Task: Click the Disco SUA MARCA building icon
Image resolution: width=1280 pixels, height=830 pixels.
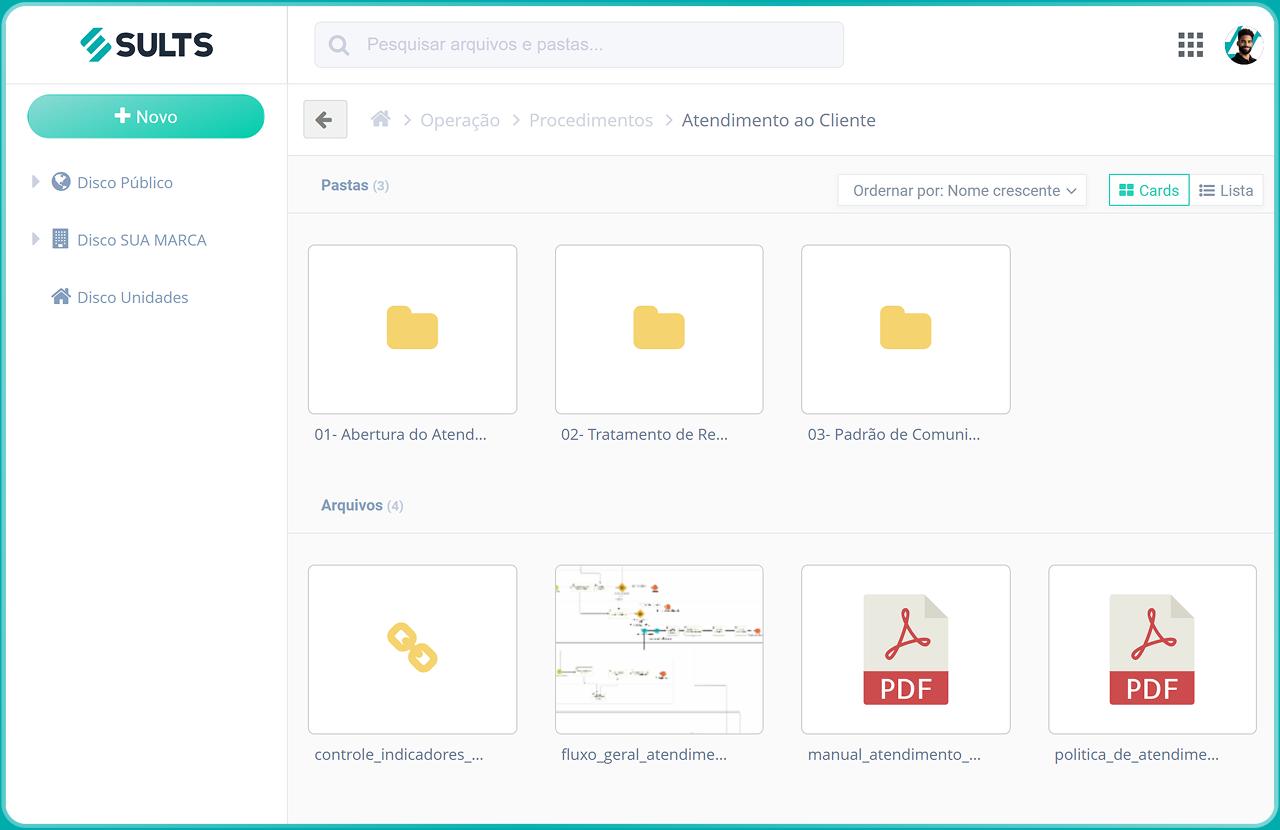Action: tap(58, 239)
